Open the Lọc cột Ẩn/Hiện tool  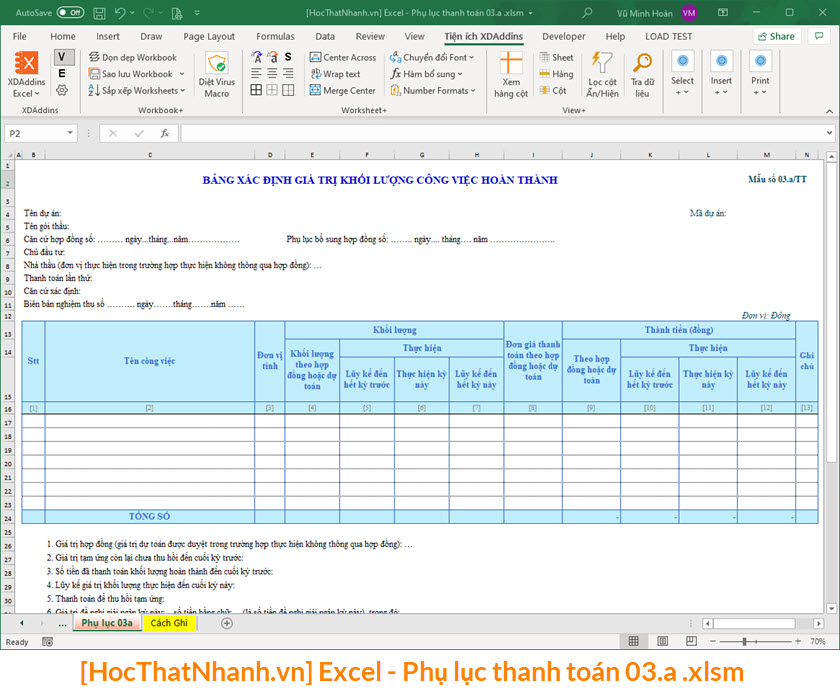[601, 72]
